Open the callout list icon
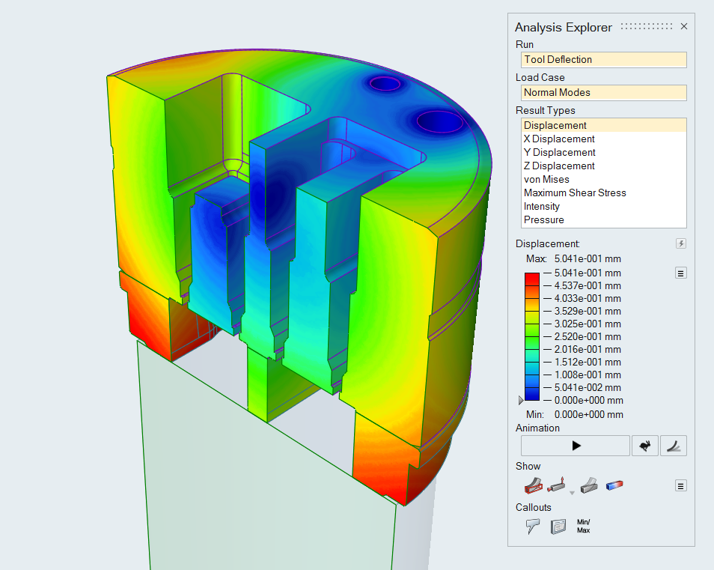Viewport: 714px width, 570px height. 558,526
